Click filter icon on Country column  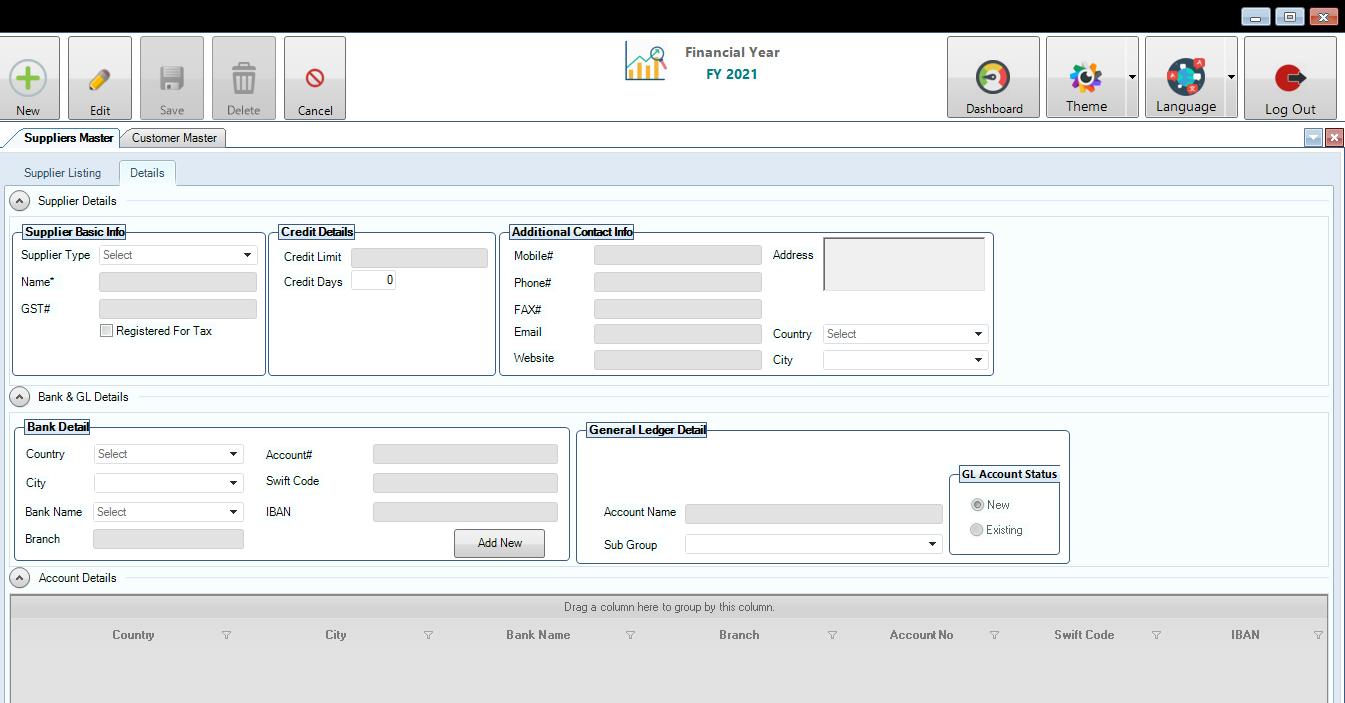pos(226,635)
